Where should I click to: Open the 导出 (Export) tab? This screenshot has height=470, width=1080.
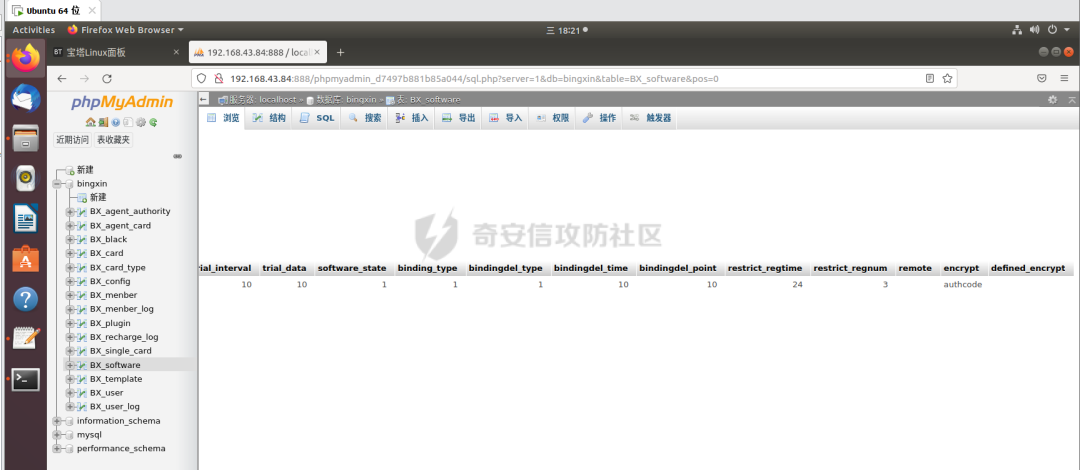[459, 118]
